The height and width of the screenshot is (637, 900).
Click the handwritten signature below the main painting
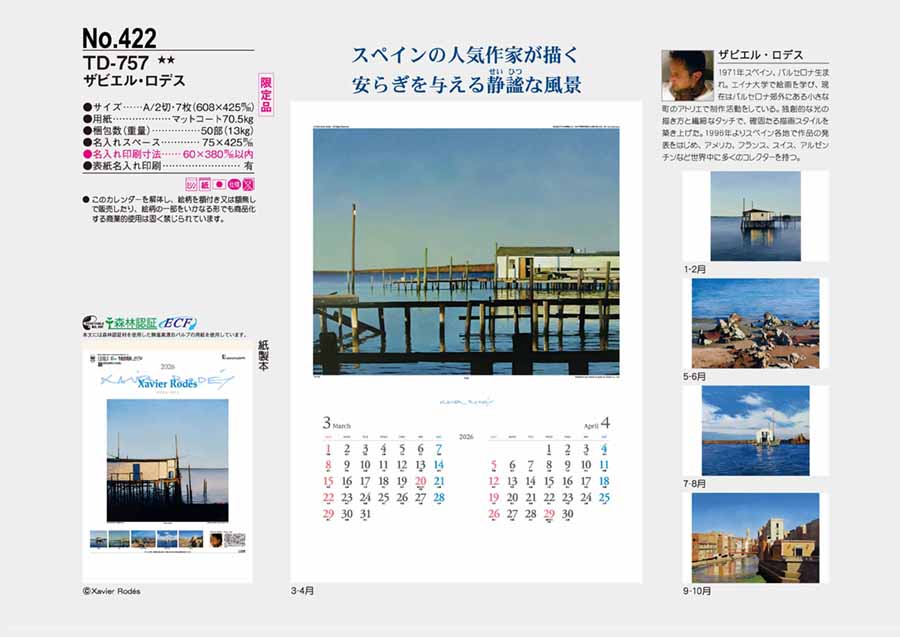point(466,402)
